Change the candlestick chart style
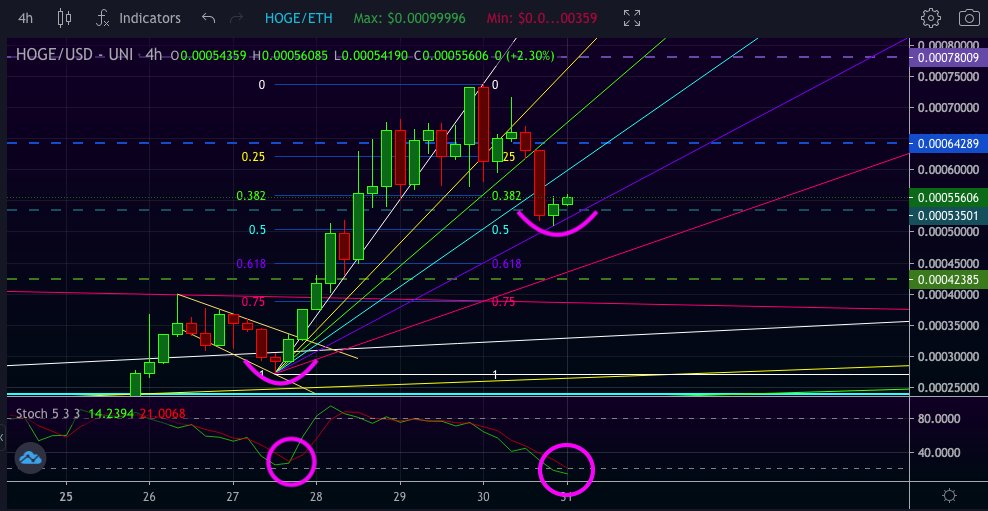 pyautogui.click(x=64, y=18)
